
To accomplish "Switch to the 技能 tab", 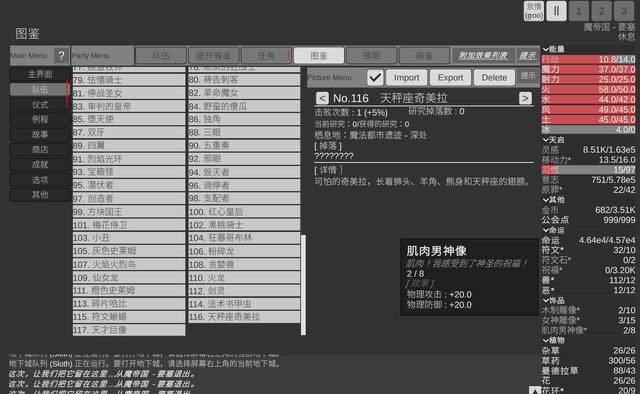I will [371, 56].
